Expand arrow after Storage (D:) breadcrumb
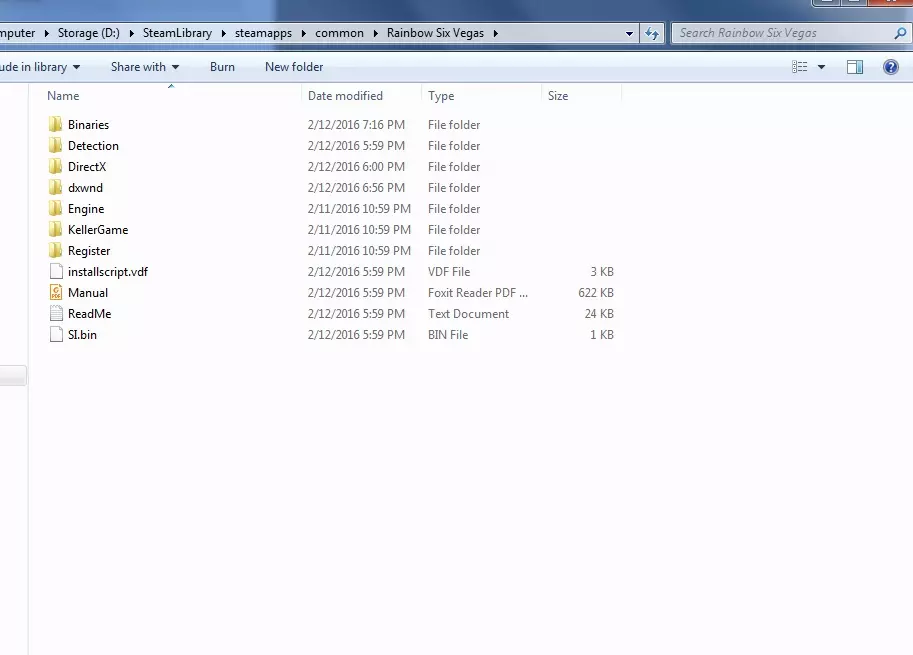 (132, 33)
